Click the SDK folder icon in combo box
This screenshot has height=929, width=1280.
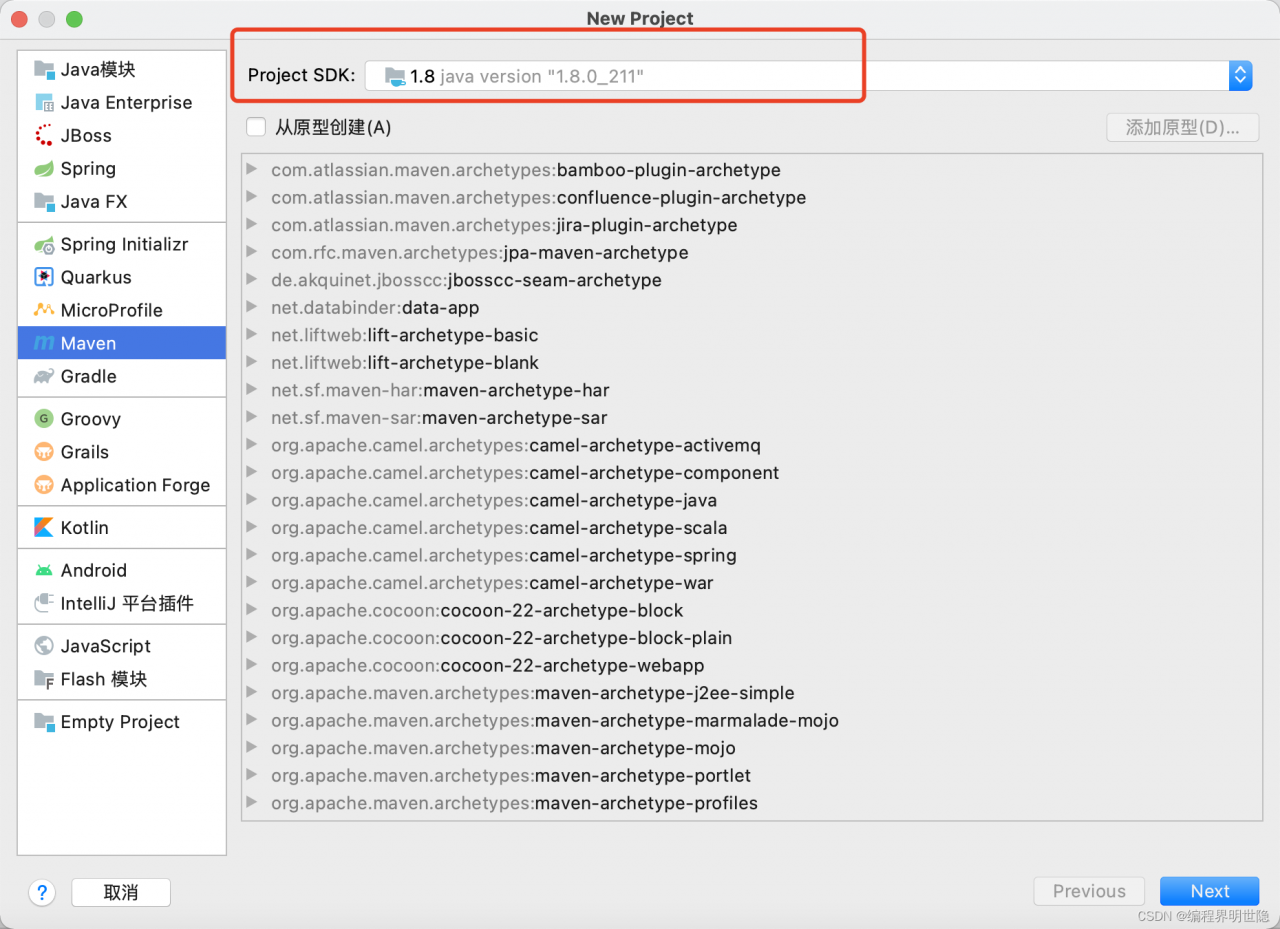click(x=396, y=76)
